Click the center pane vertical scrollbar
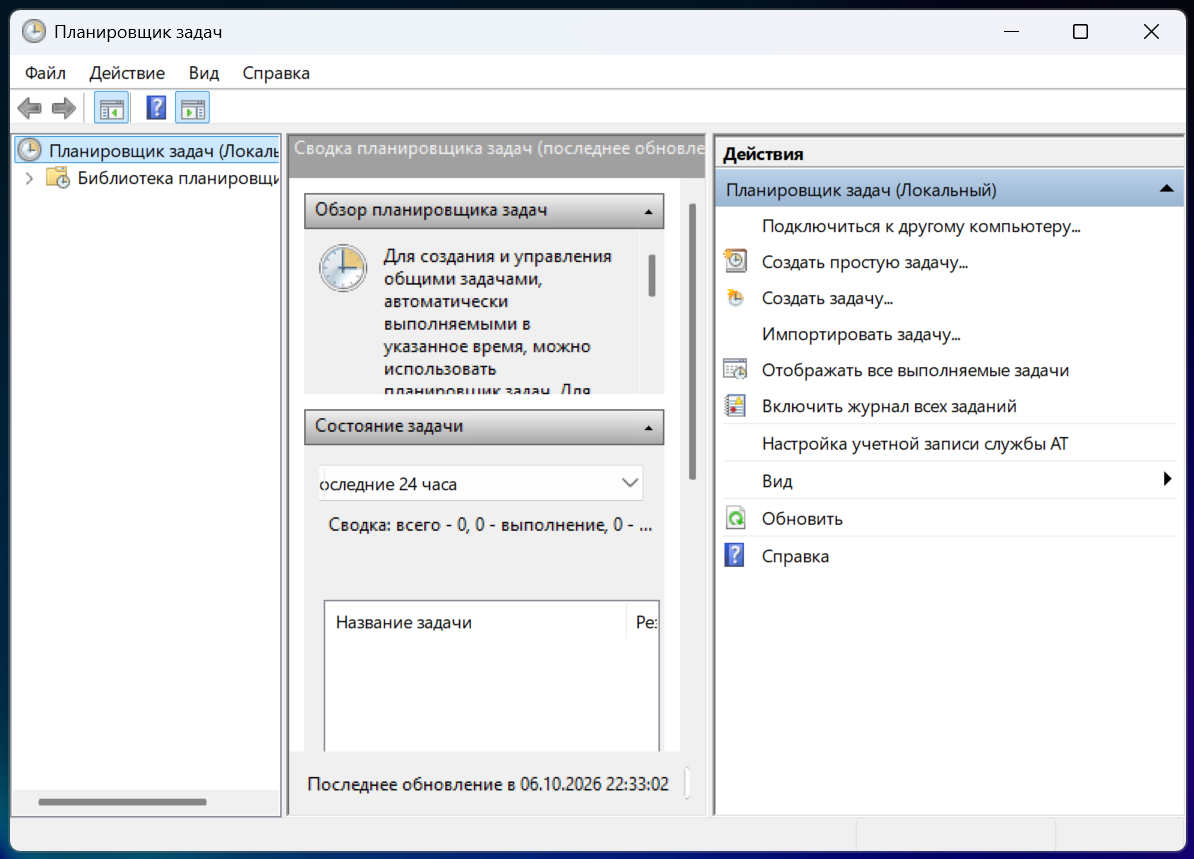 coord(692,341)
